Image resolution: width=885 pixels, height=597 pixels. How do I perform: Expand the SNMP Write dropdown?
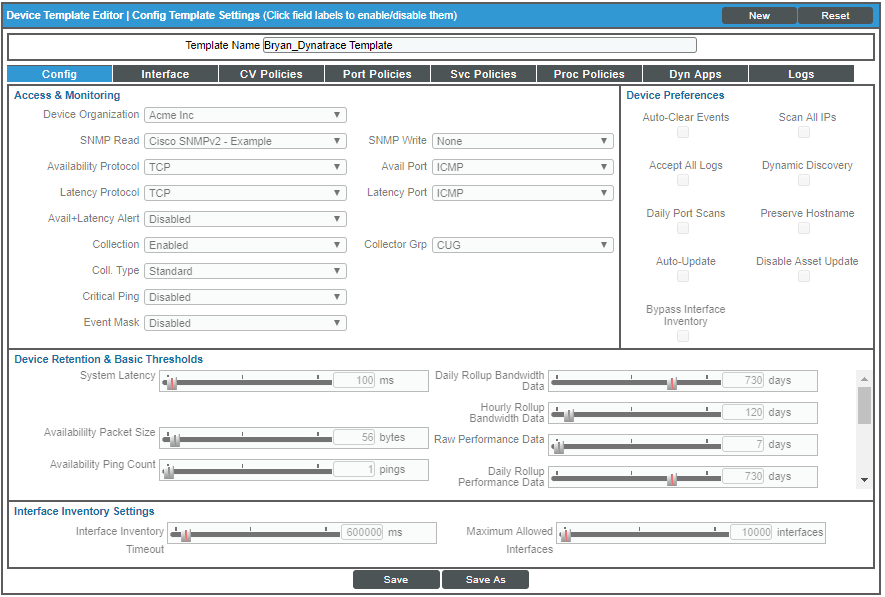click(523, 141)
